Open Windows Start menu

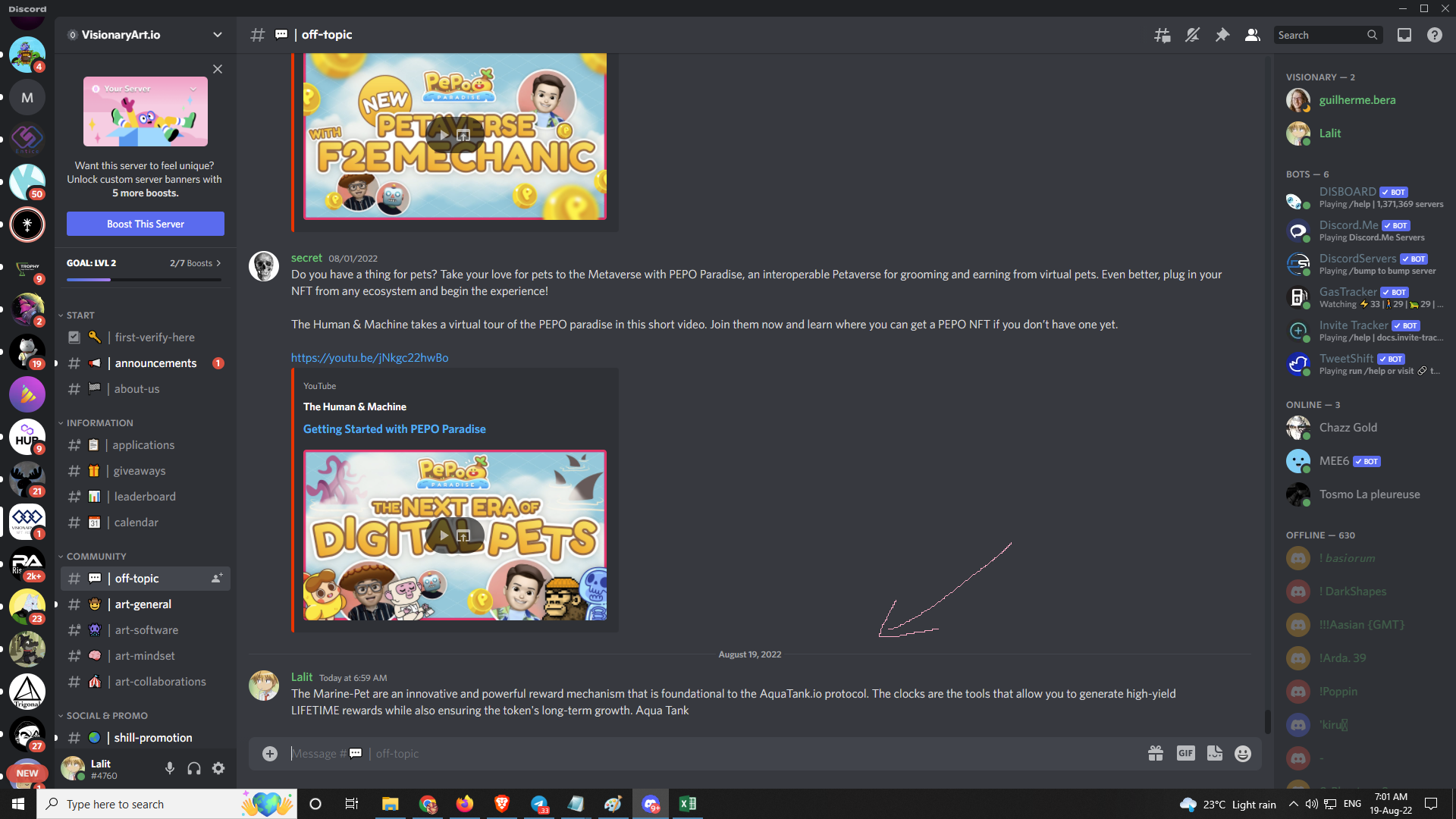coord(18,804)
